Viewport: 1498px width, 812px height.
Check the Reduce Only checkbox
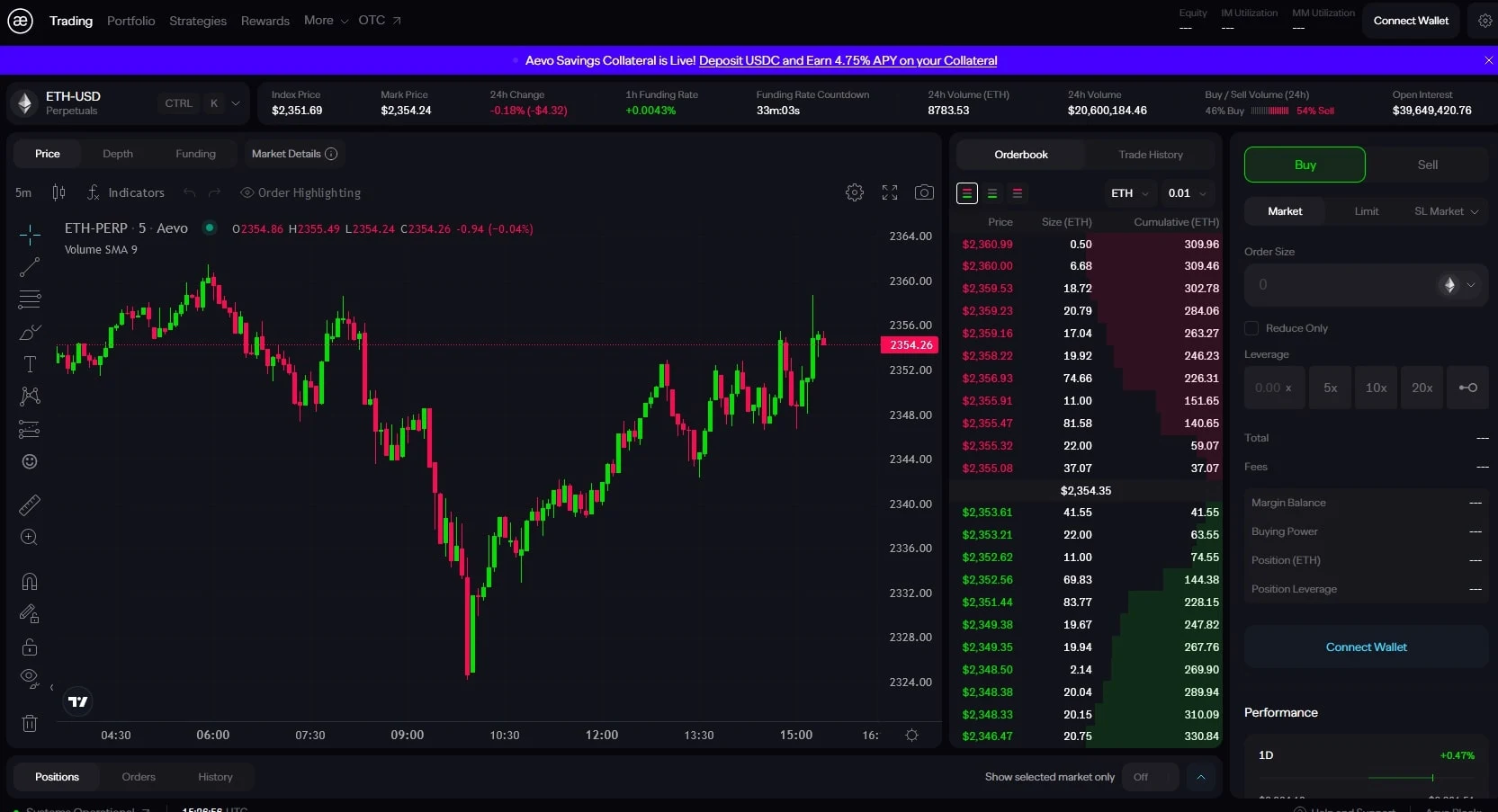tap(1251, 328)
